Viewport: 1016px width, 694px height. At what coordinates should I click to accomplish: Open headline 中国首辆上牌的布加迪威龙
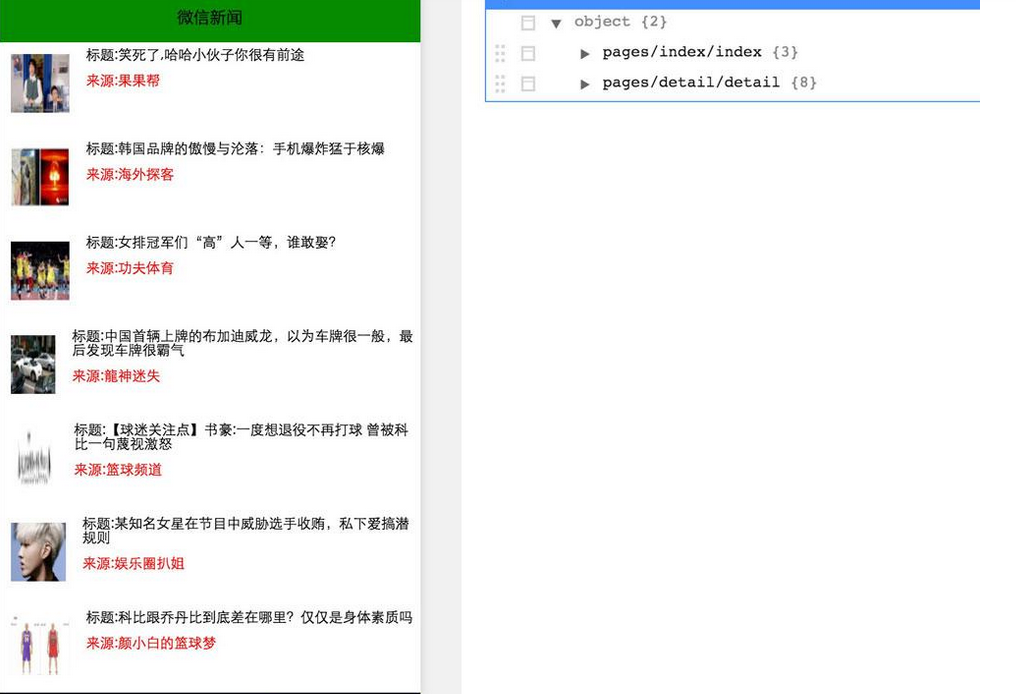(x=242, y=343)
